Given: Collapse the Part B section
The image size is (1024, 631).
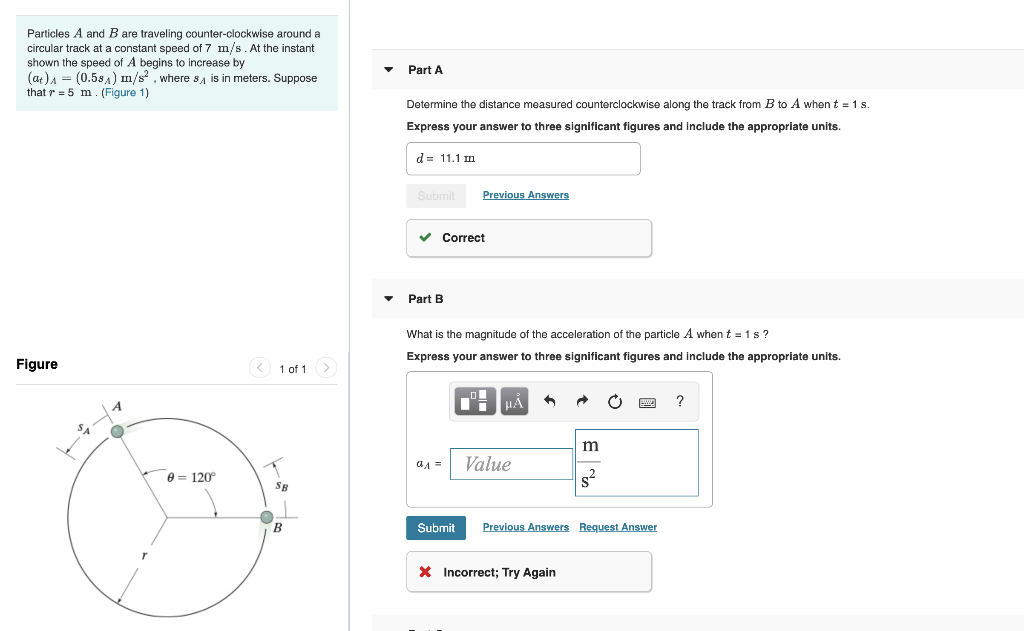Looking at the screenshot, I should (387, 298).
